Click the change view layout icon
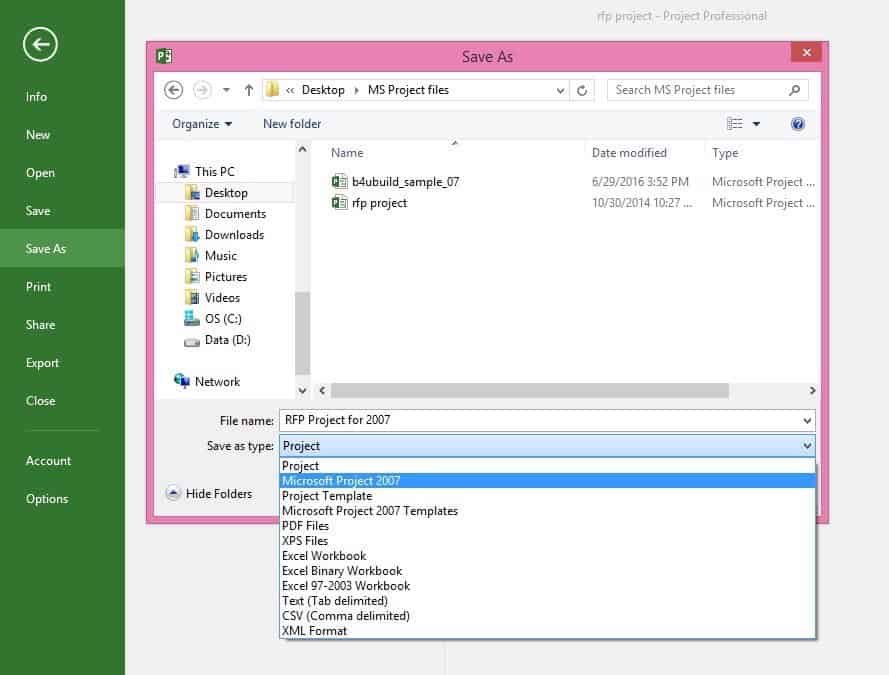Image resolution: width=889 pixels, height=675 pixels. click(x=736, y=124)
